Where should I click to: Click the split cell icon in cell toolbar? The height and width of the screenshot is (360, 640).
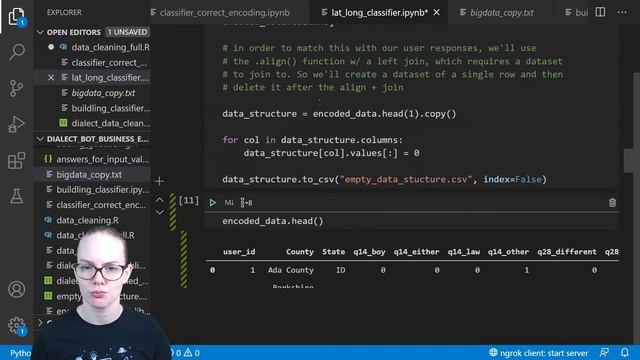[x=246, y=202]
